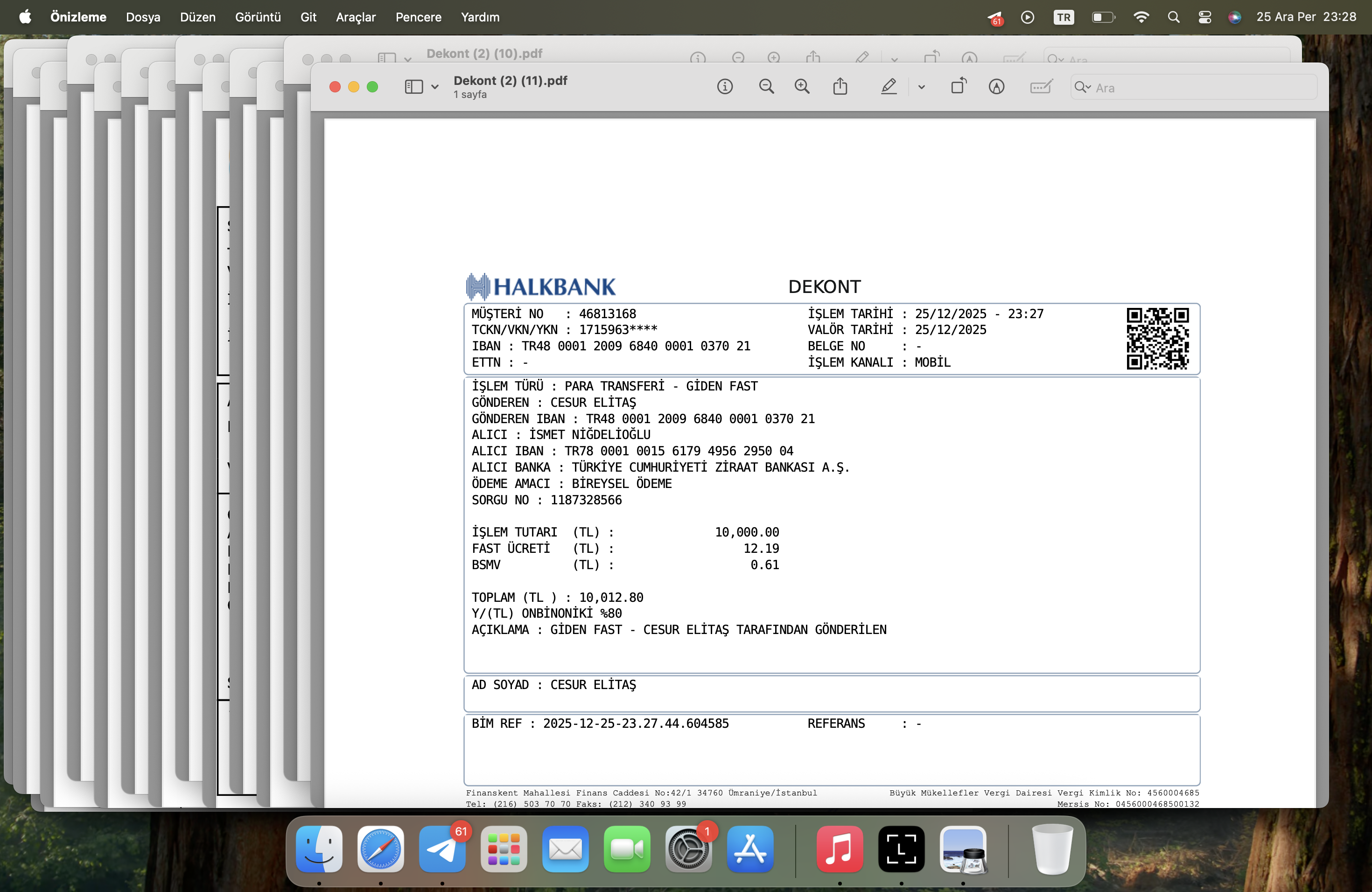1372x892 pixels.
Task: Open Telegram from the Dock
Action: (x=442, y=849)
